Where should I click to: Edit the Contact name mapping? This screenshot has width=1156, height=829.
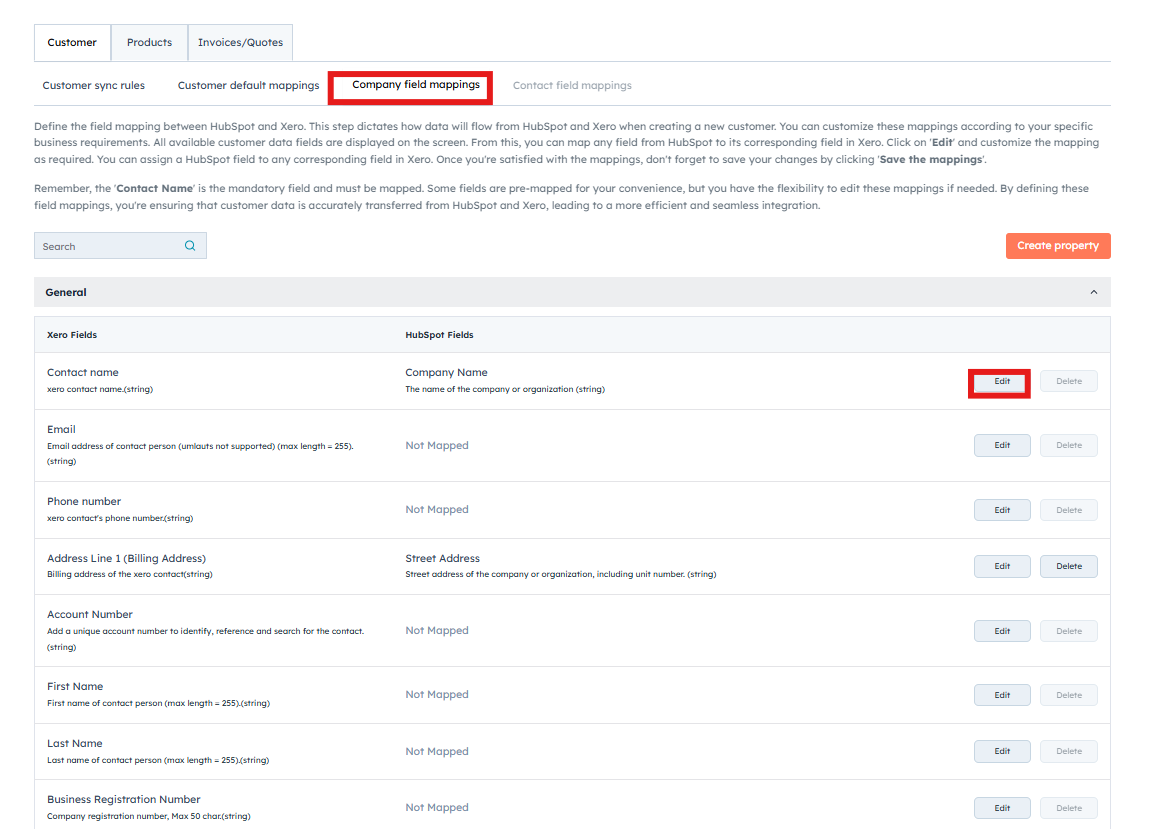[x=1002, y=381]
